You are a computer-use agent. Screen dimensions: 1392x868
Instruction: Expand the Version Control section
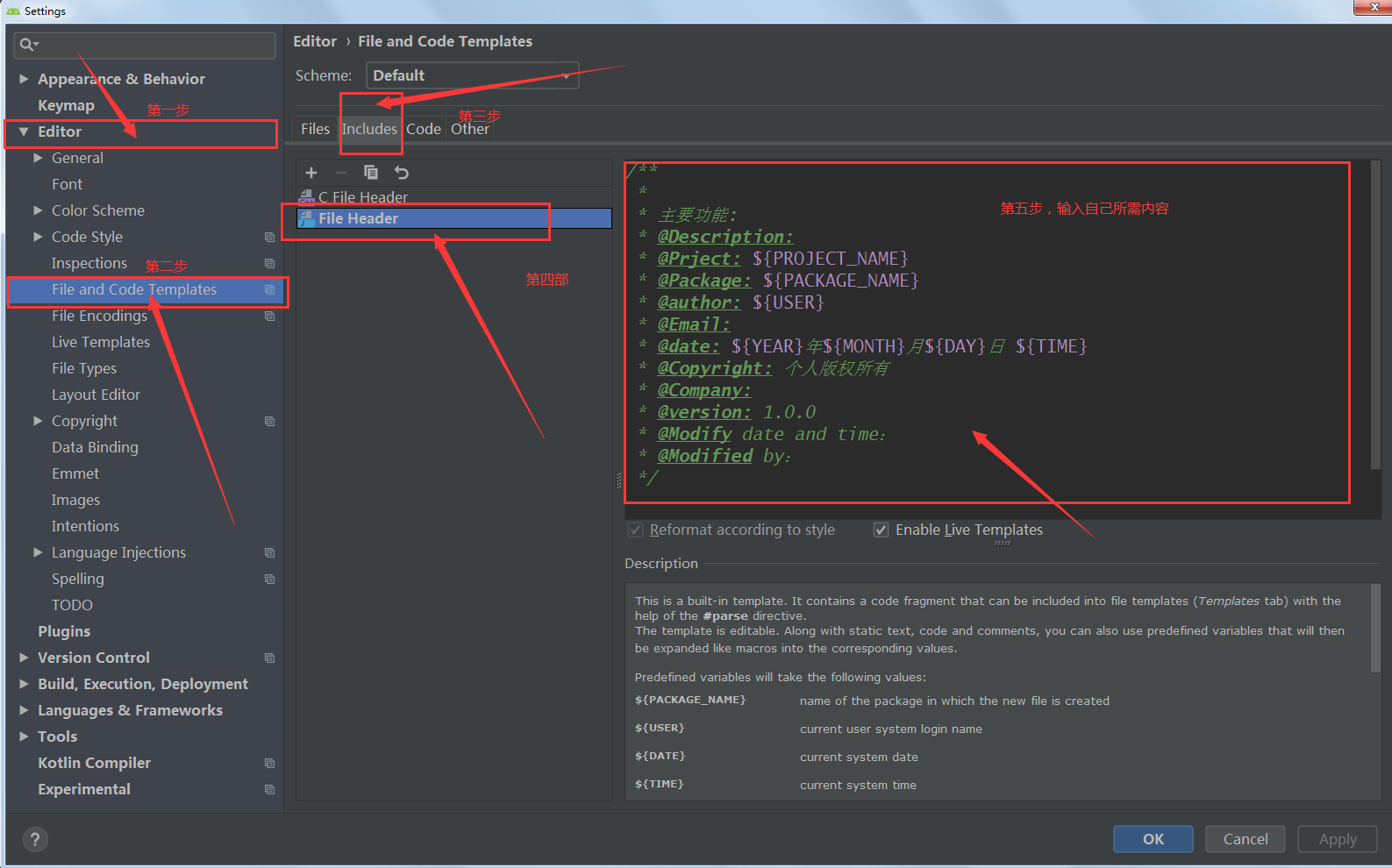coord(24,658)
